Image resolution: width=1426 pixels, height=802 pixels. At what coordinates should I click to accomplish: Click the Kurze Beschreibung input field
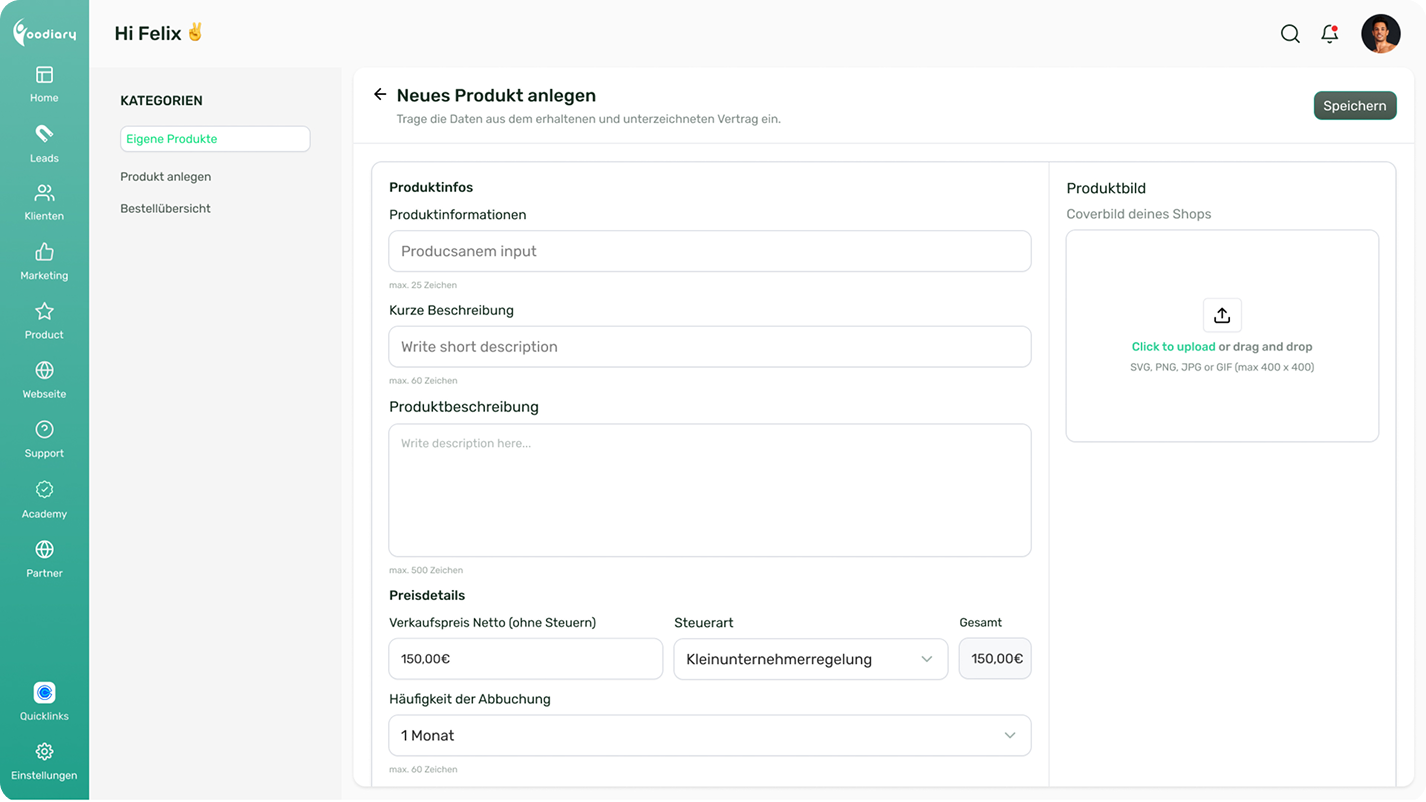click(x=709, y=347)
